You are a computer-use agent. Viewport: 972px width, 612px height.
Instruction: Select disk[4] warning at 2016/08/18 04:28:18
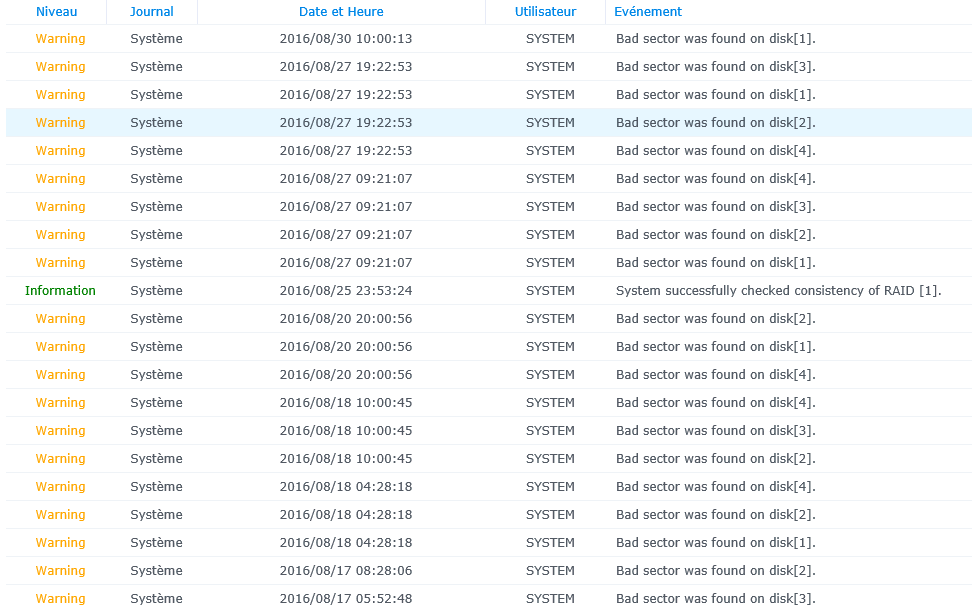[489, 487]
